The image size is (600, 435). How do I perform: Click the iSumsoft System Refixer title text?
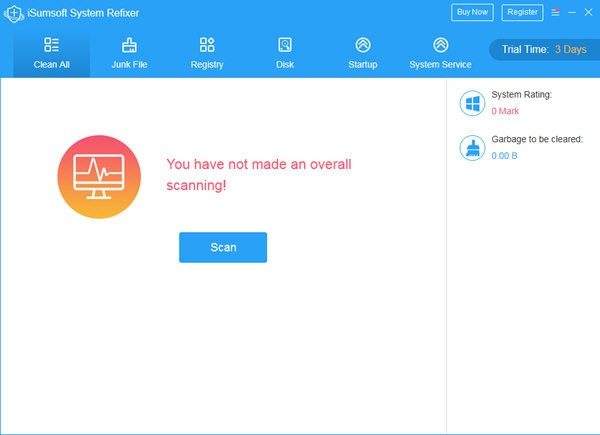click(x=83, y=13)
